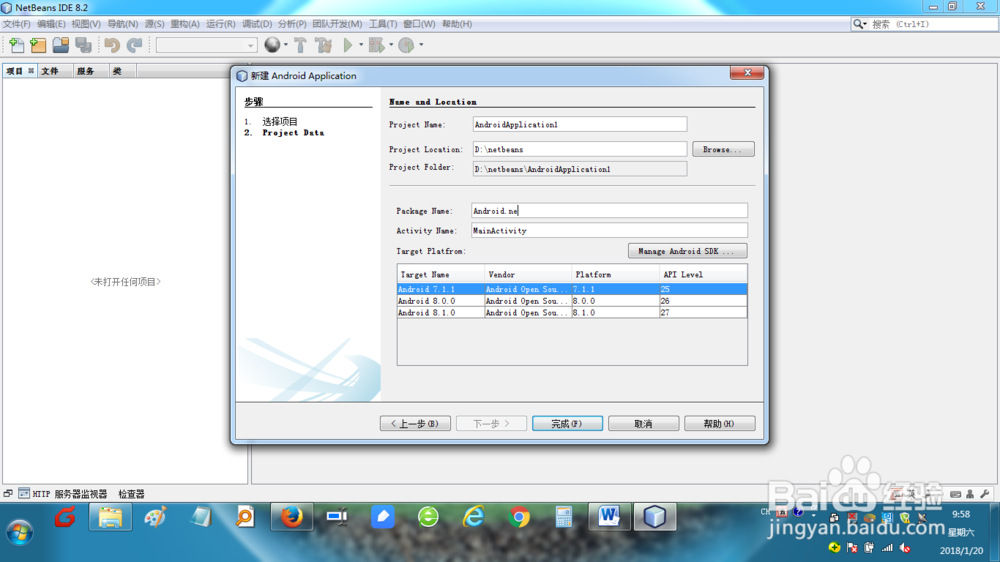Open the 帮助(H) menu
This screenshot has height=562, width=1000.
pyautogui.click(x=457, y=24)
